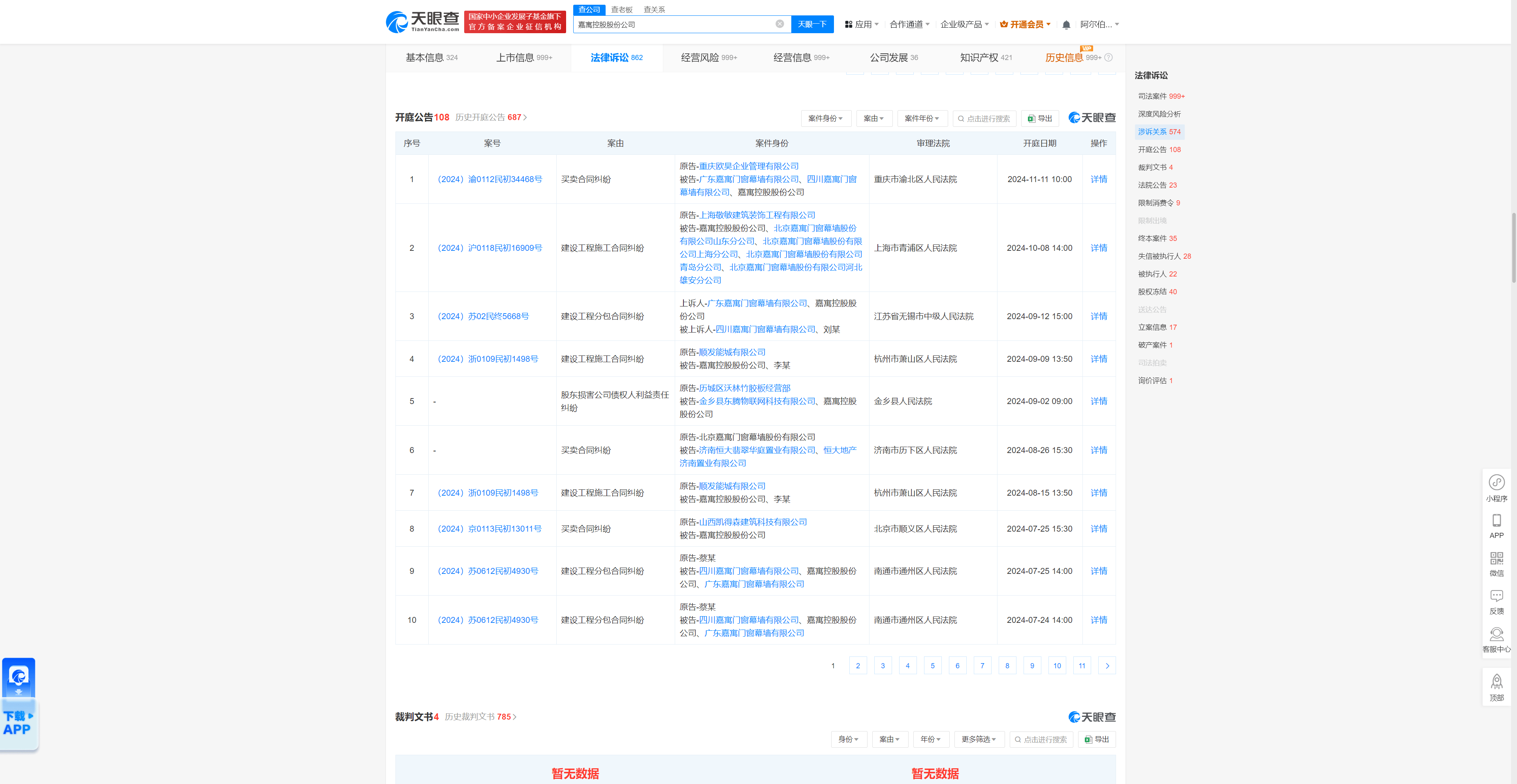Screen dimensions: 1517x784
Task: Expand the 合作通道 menu
Action: (909, 24)
